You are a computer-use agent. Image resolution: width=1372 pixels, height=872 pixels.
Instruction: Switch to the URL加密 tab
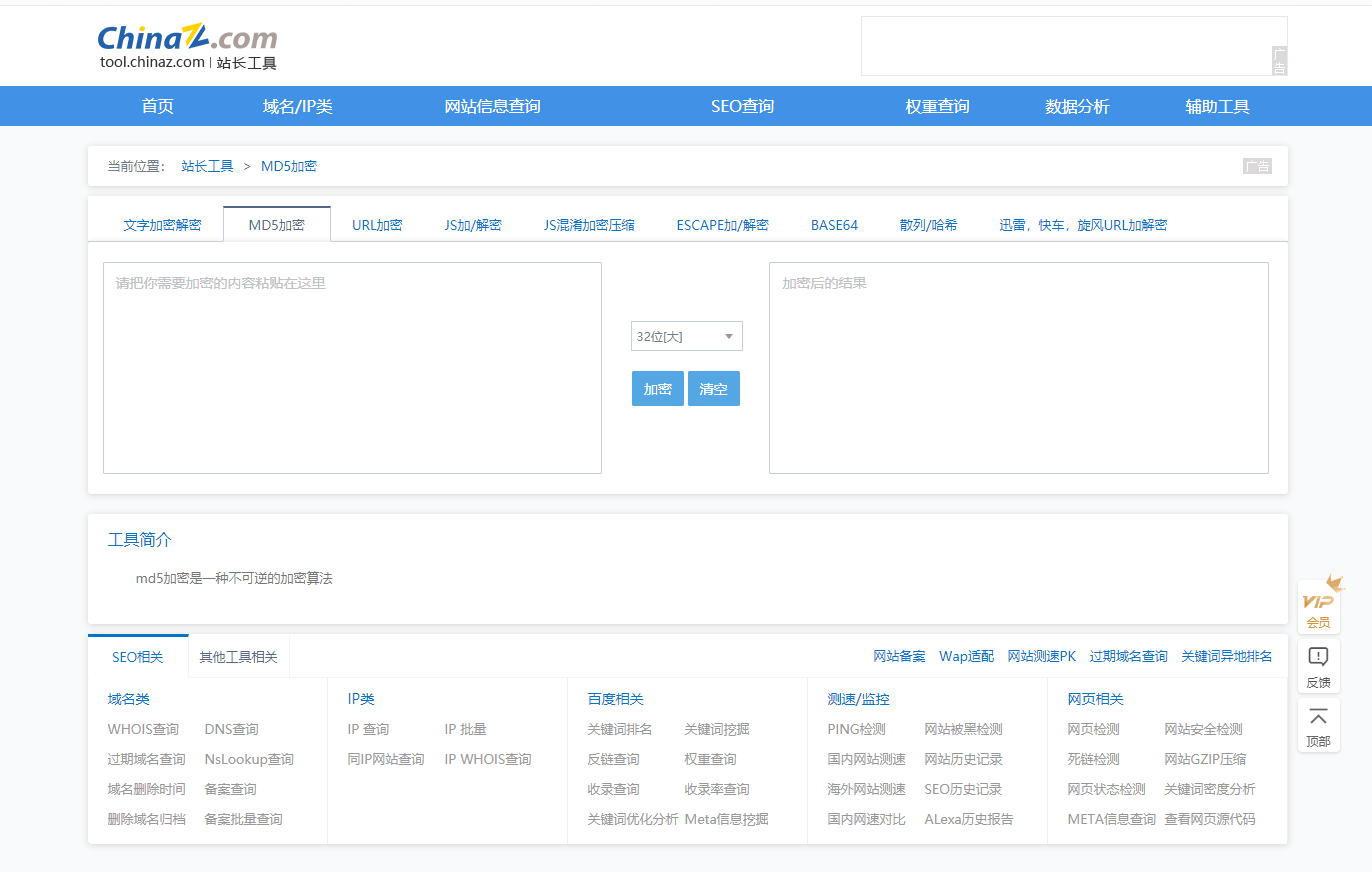(377, 224)
